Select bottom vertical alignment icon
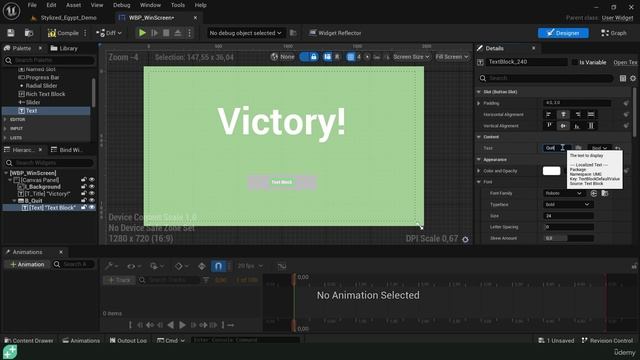This screenshot has width=640, height=360. pyautogui.click(x=577, y=126)
